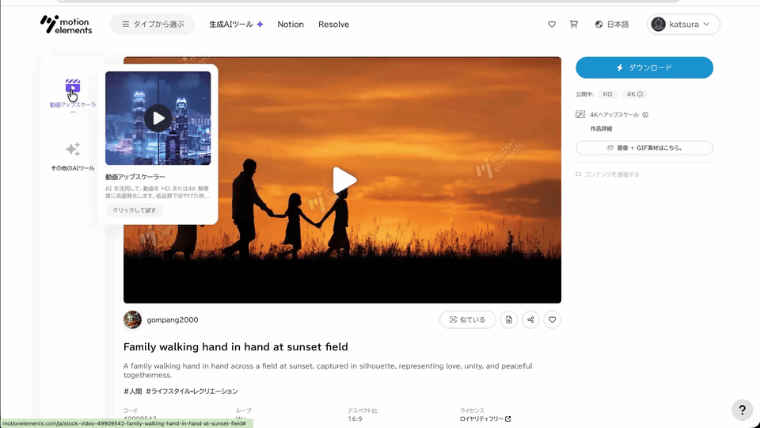Open the help question mark button
Screen dimensions: 760x428
click(741, 410)
